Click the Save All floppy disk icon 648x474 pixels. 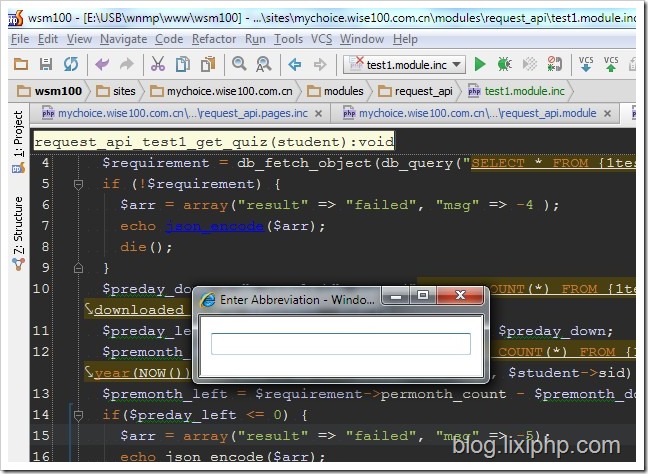pyautogui.click(x=46, y=64)
